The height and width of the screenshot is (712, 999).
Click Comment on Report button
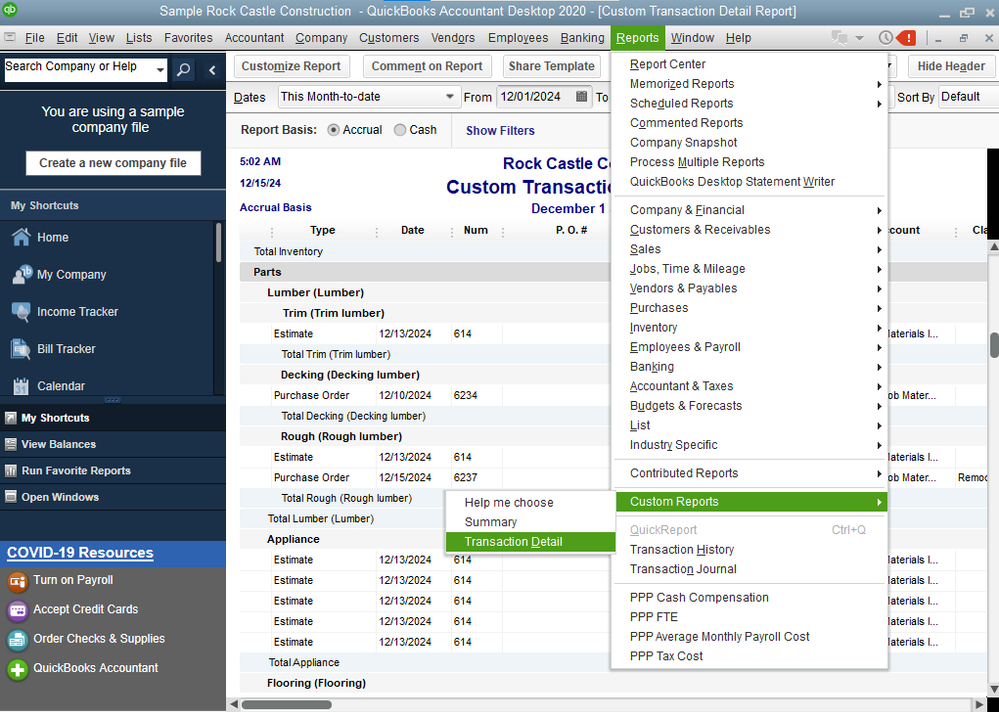click(427, 66)
